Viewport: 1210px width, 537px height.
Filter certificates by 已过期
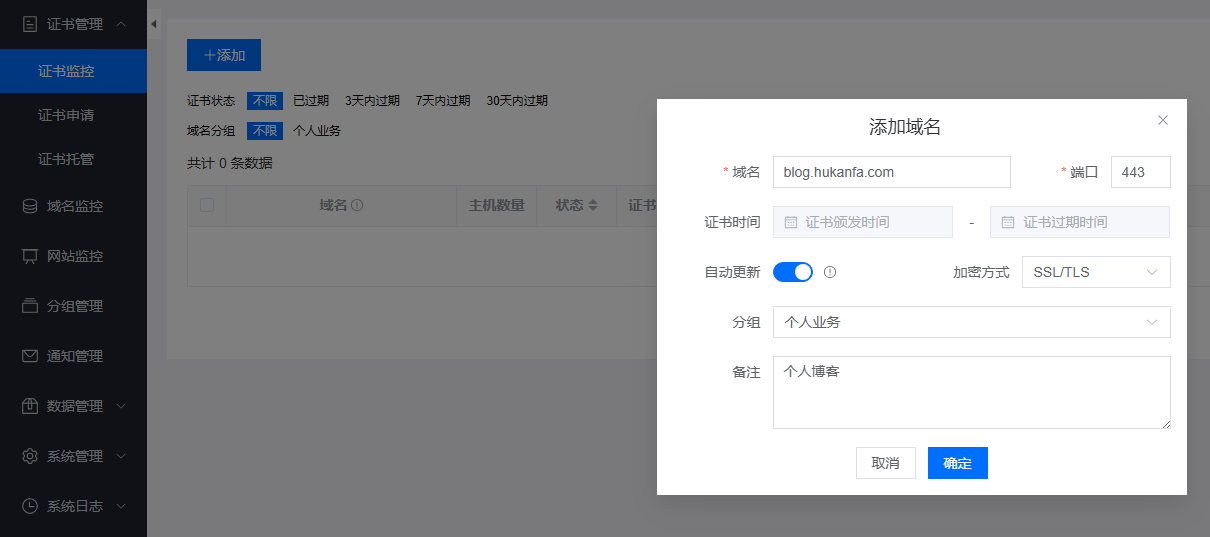[311, 101]
